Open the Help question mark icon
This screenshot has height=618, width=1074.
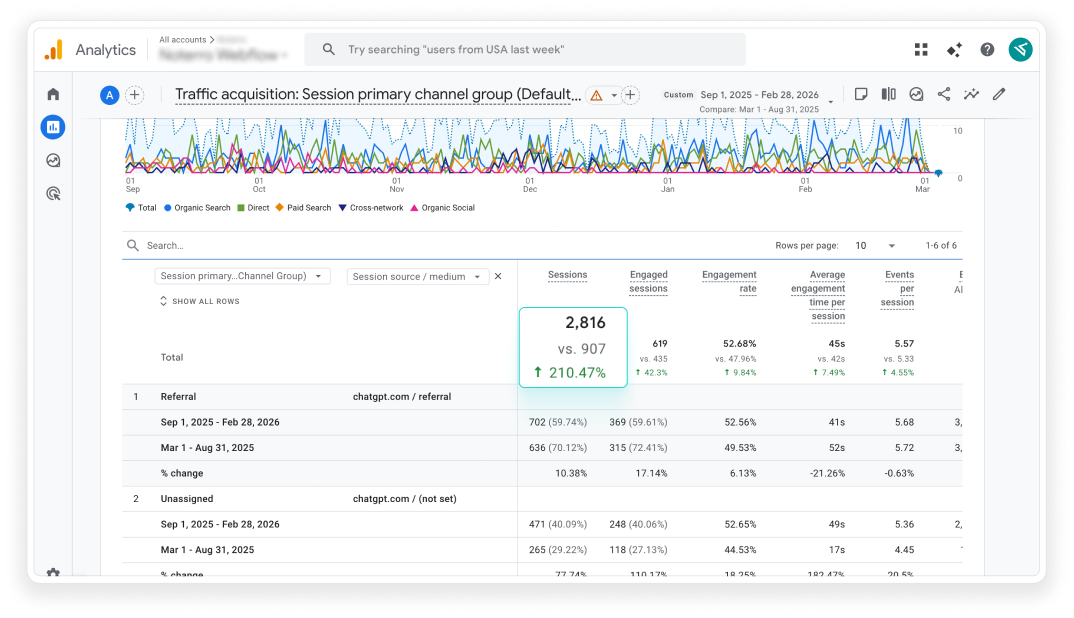point(987,50)
